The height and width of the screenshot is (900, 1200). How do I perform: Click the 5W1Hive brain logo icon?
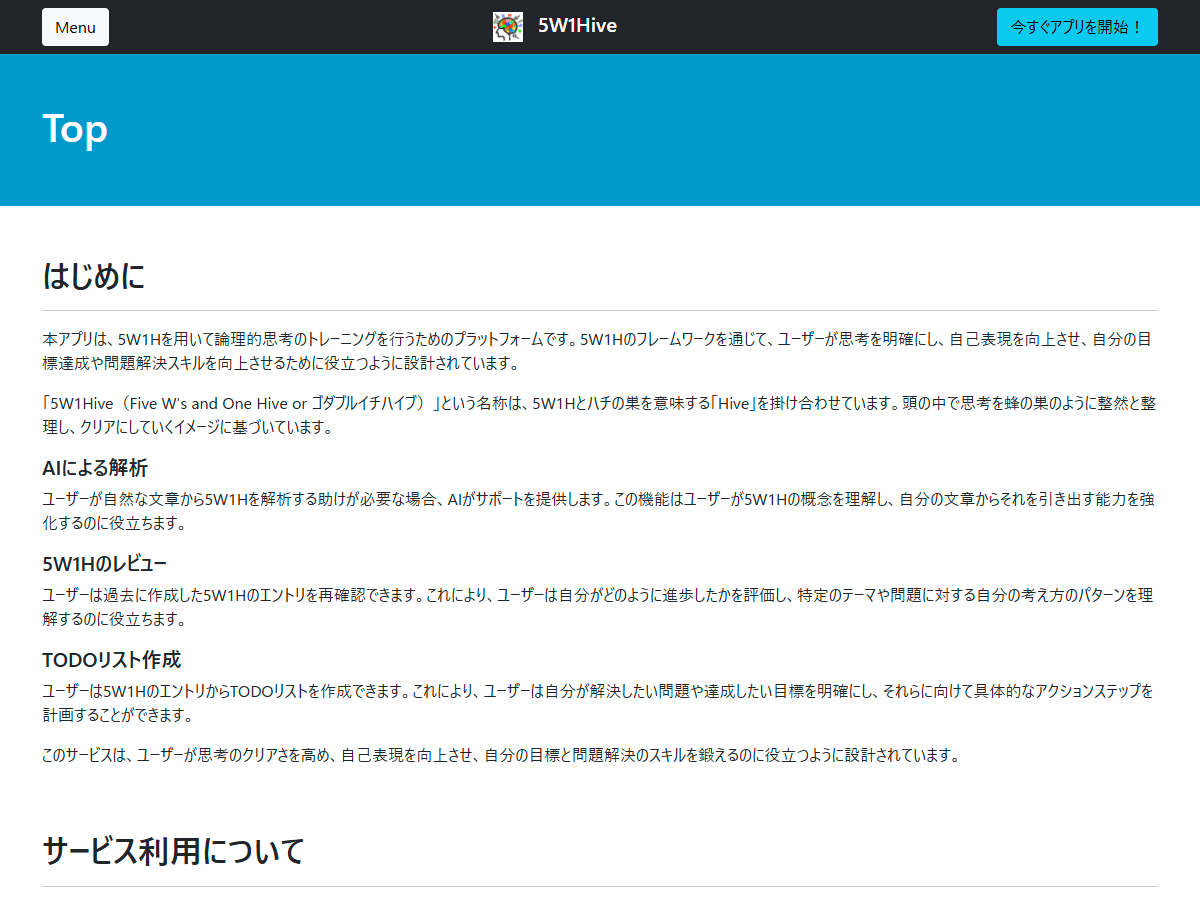pyautogui.click(x=508, y=27)
